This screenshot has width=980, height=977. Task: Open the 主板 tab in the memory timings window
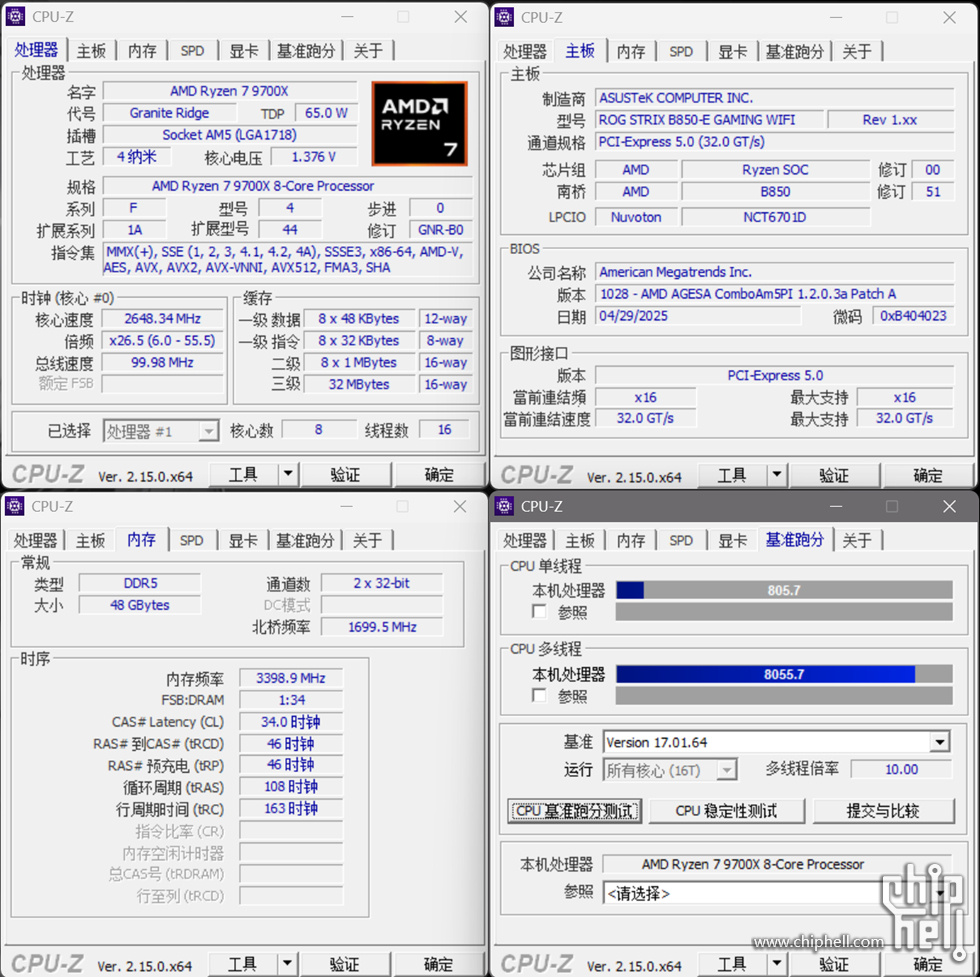coord(91,540)
